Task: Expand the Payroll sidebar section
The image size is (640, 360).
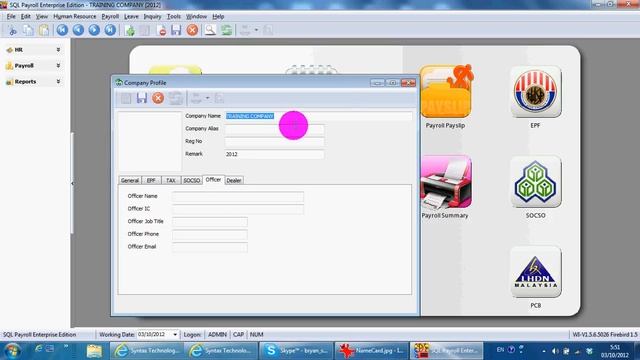Action: point(33,66)
